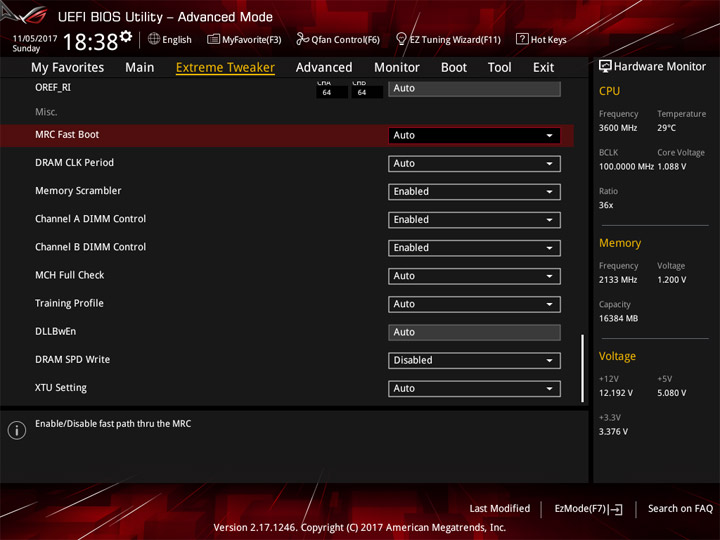Open Memory Scrambler Enabled dropdown

474,192
